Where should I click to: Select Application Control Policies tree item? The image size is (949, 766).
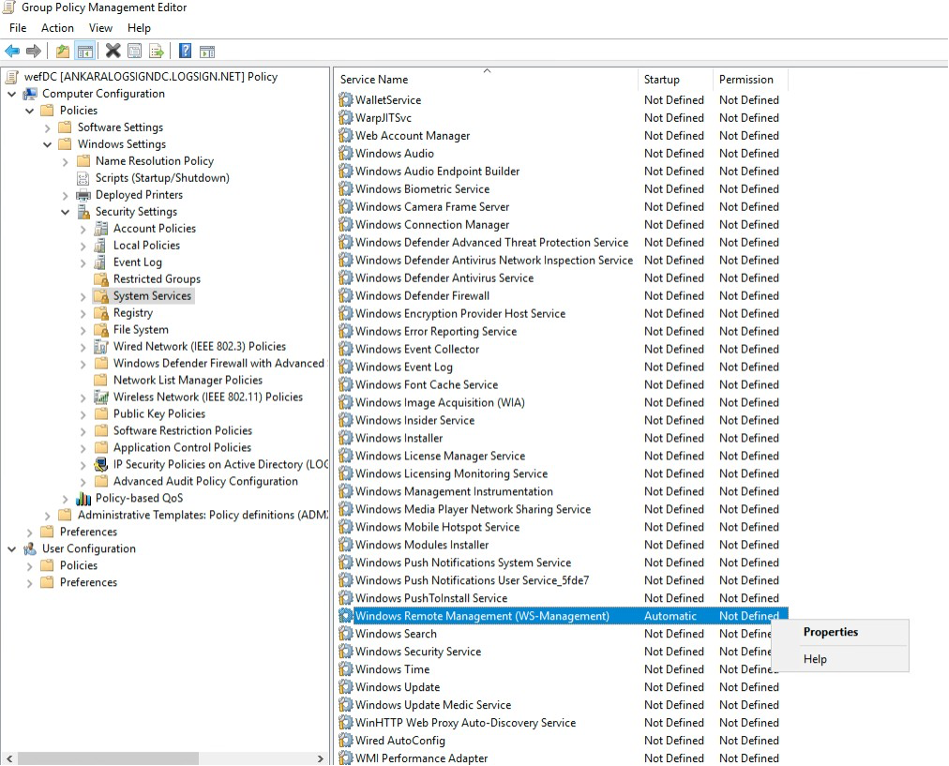coord(182,447)
